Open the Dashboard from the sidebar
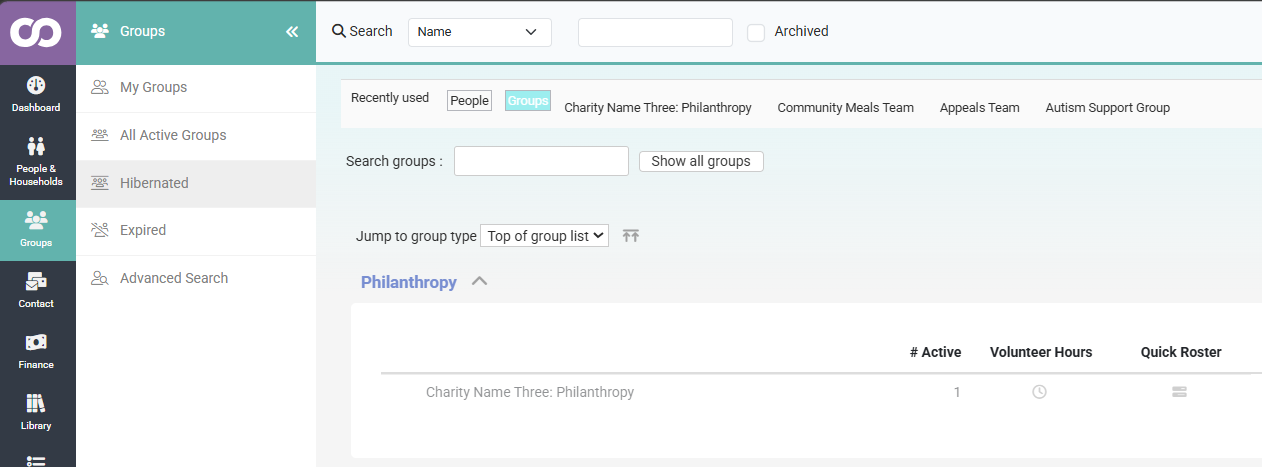 tap(37, 95)
